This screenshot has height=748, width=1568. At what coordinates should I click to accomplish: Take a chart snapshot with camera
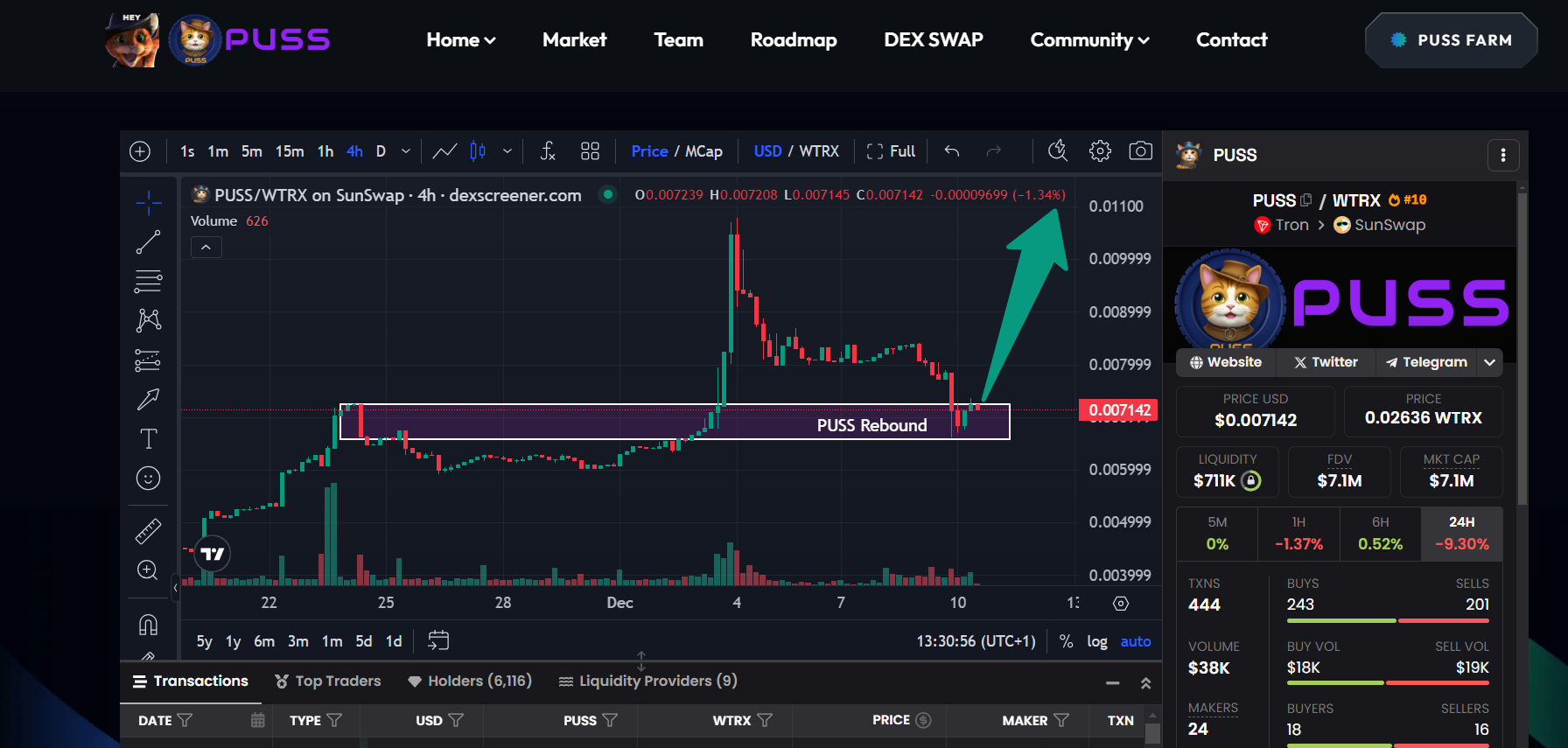pos(1141,151)
